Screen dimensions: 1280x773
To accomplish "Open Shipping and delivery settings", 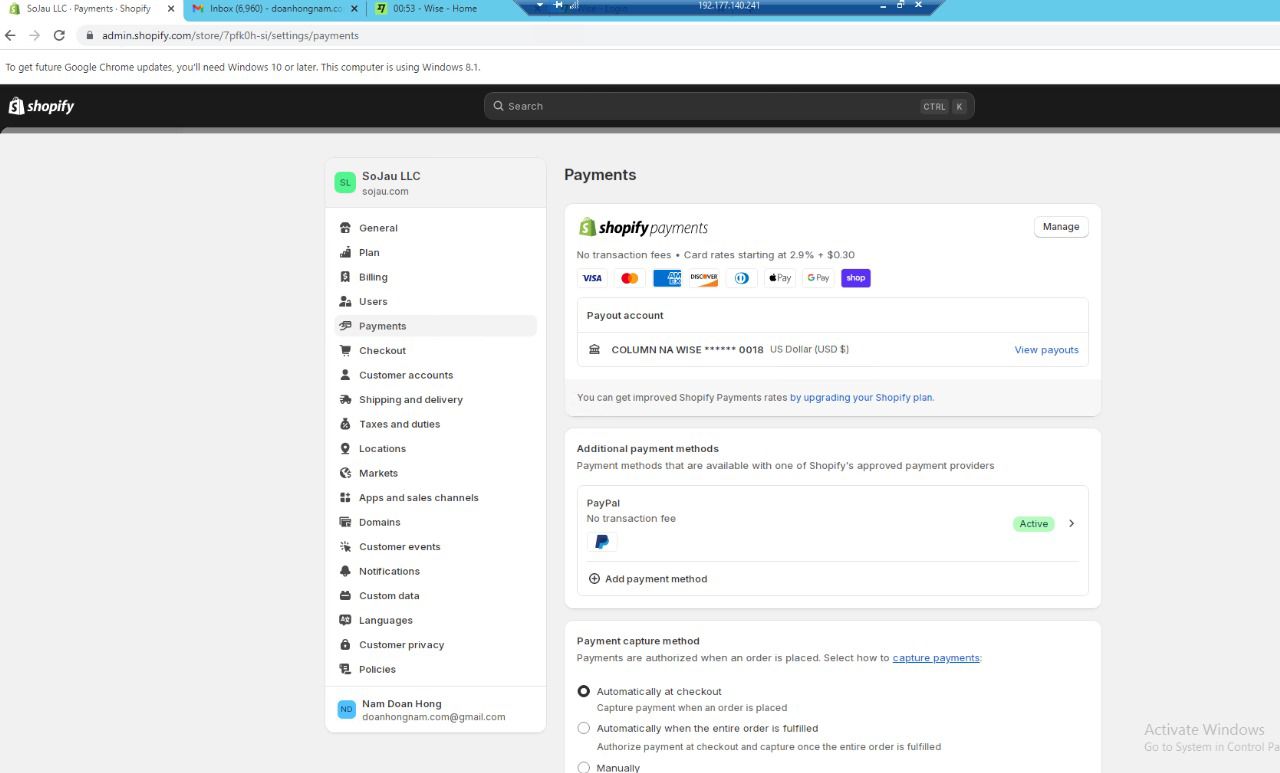I will pyautogui.click(x=435, y=399).
